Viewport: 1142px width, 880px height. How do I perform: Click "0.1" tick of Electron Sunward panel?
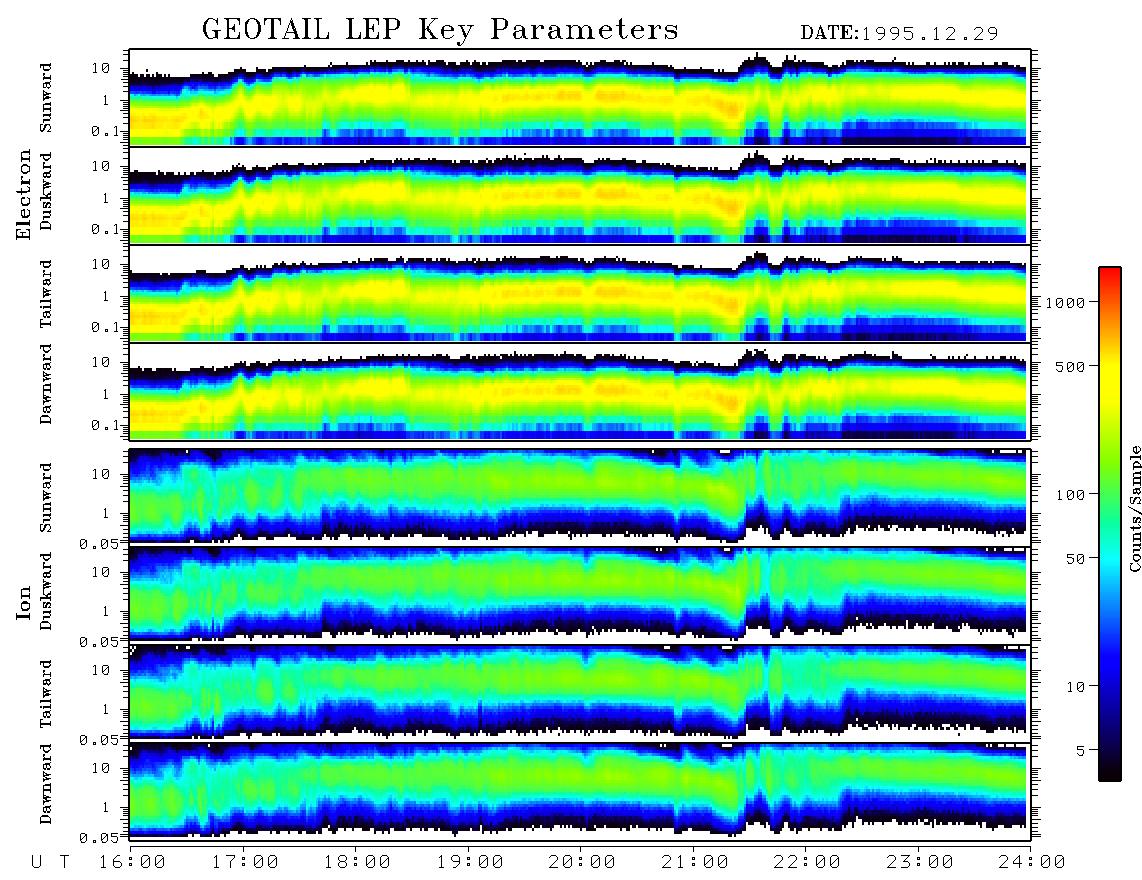point(106,131)
